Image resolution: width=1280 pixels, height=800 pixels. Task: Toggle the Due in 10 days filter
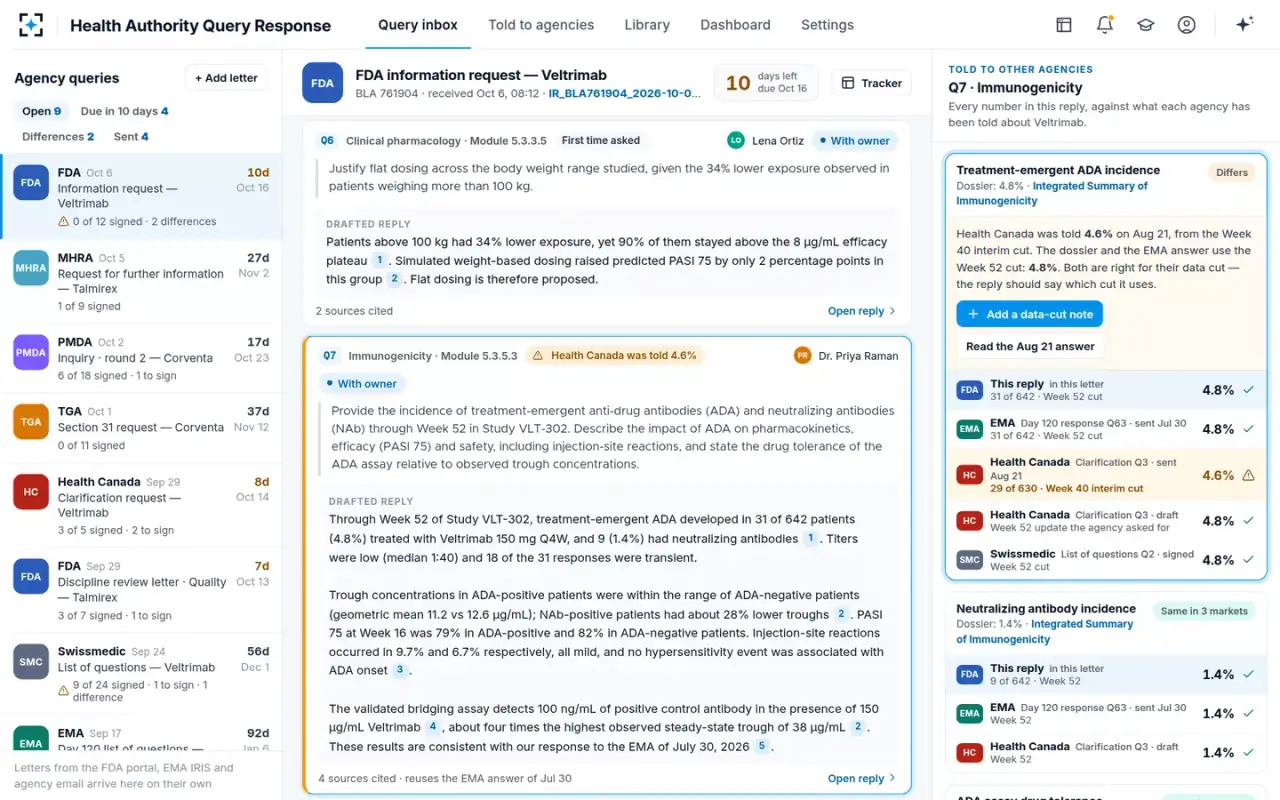[124, 111]
